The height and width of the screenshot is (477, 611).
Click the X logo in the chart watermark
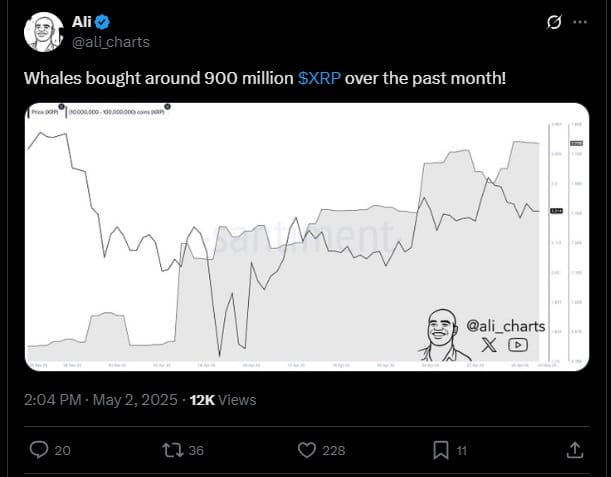488,344
